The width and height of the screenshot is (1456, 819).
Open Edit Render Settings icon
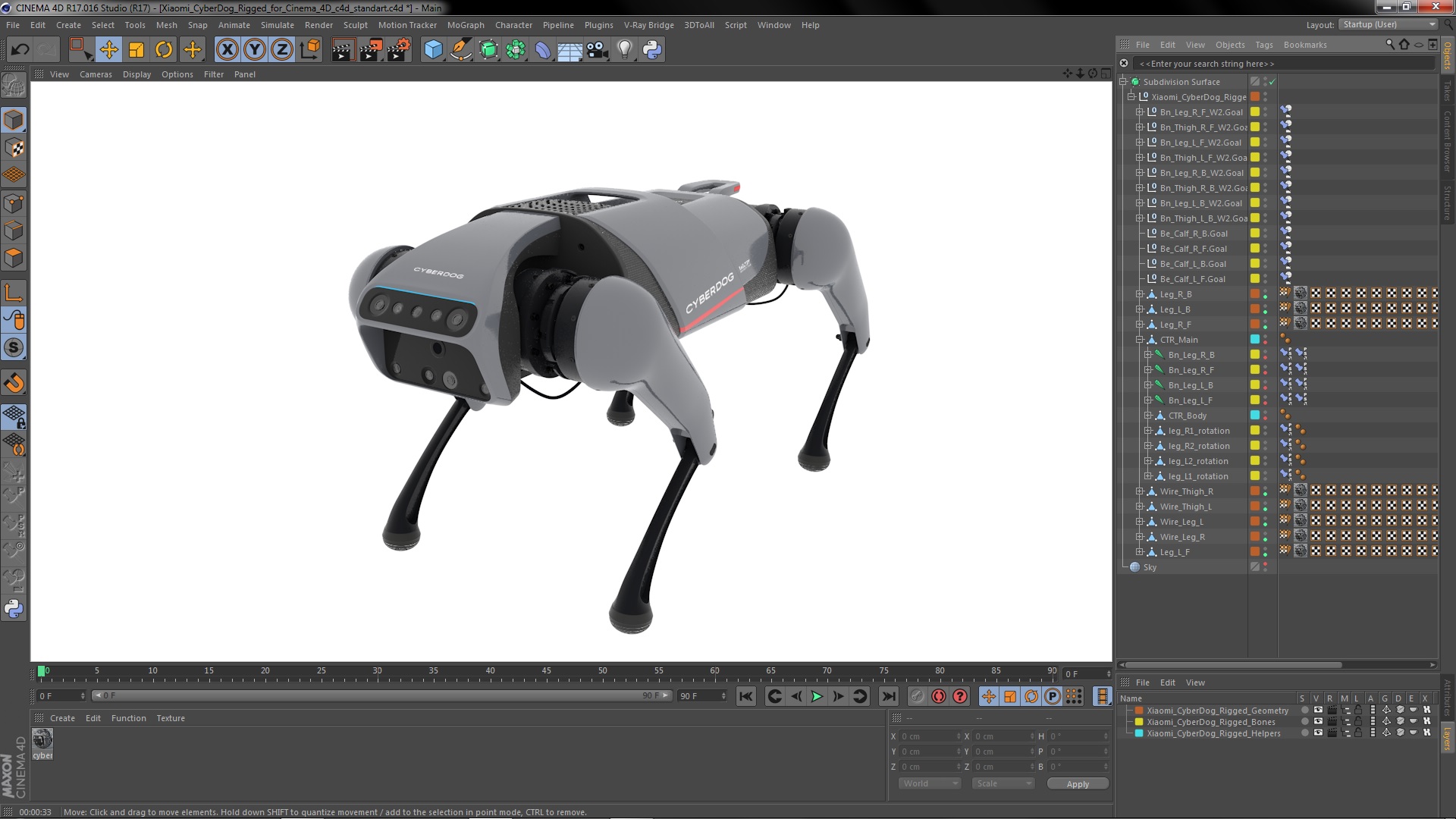tap(398, 50)
